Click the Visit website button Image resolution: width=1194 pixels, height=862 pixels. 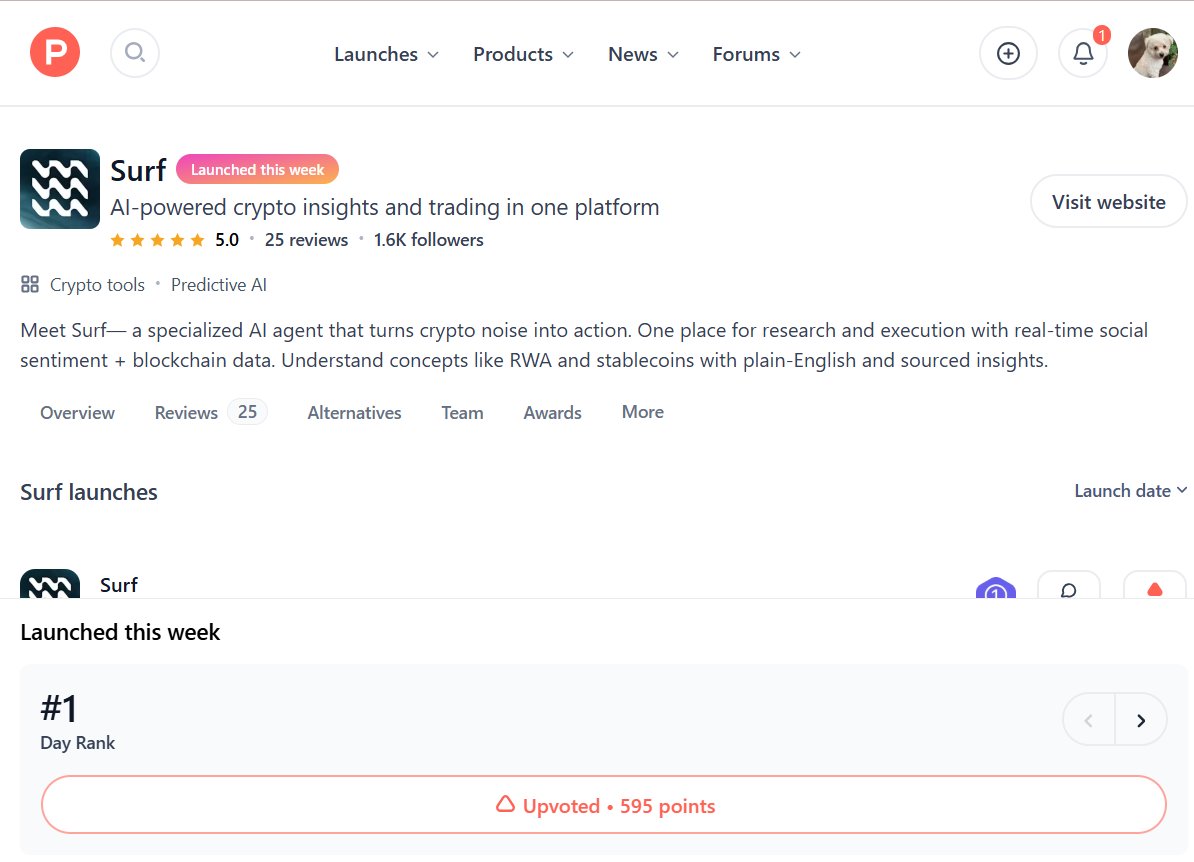coord(1109,202)
